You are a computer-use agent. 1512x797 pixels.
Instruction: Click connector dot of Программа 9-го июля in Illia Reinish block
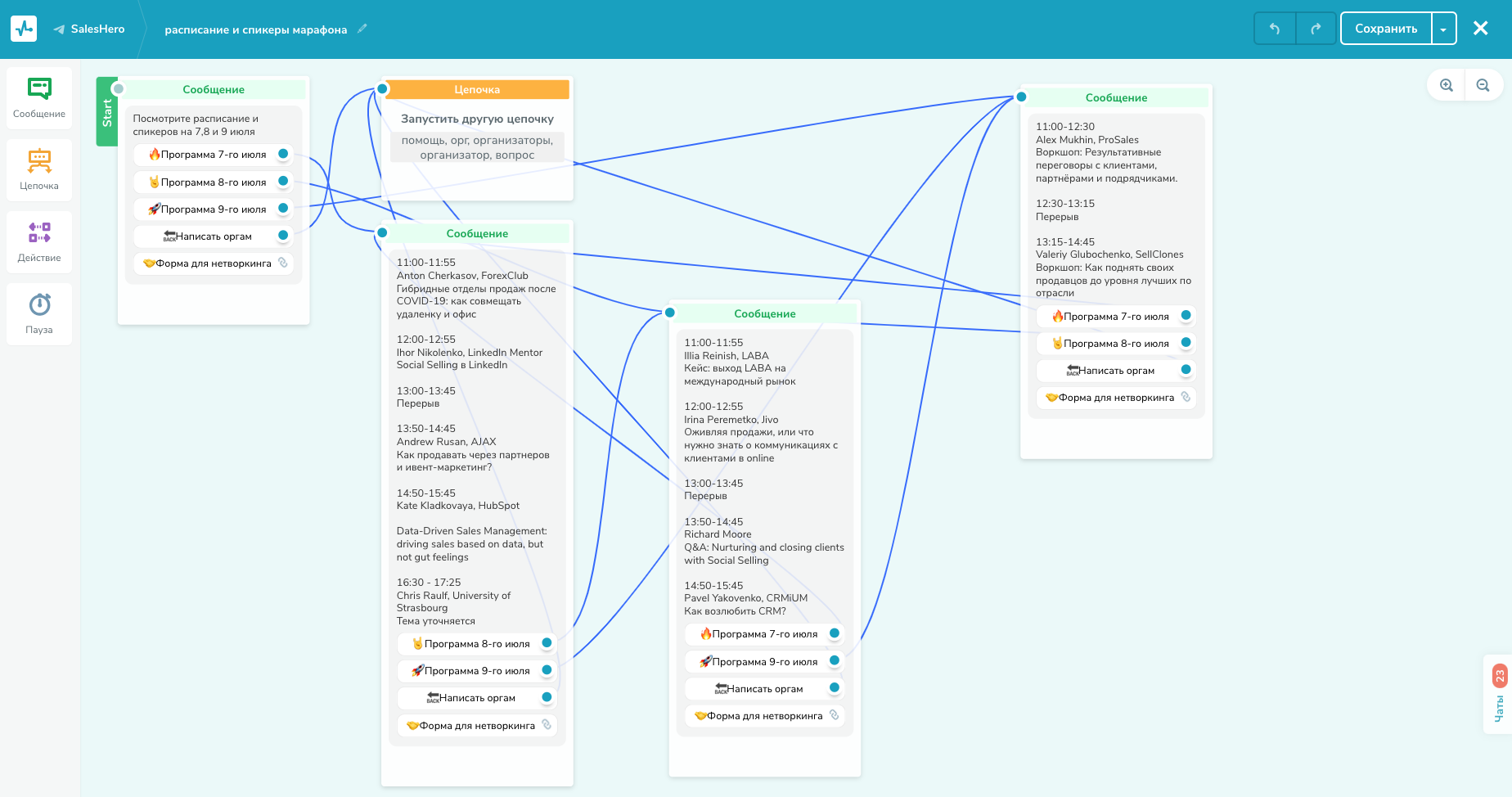coord(835,660)
